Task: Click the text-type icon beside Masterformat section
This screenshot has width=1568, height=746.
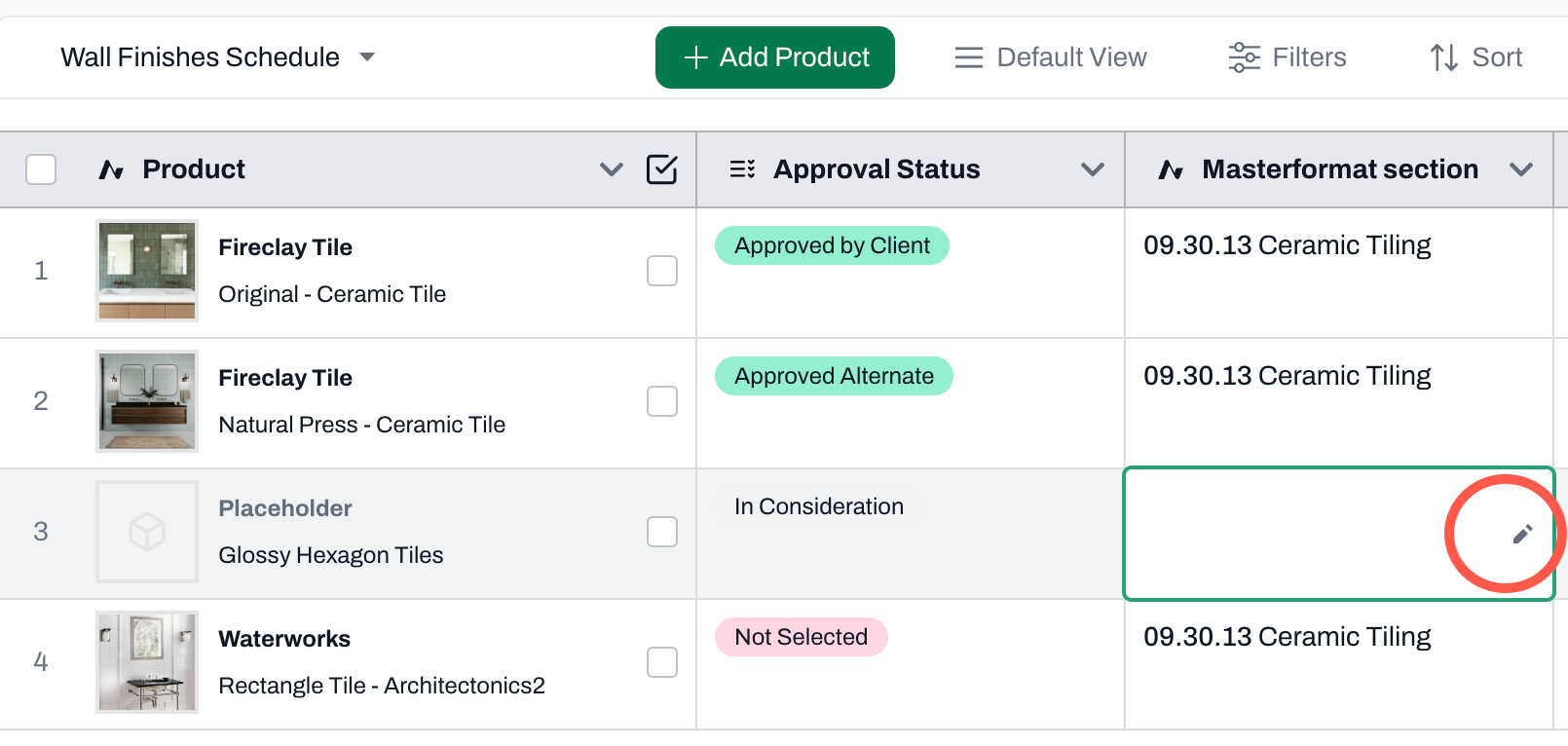Action: tap(1171, 169)
